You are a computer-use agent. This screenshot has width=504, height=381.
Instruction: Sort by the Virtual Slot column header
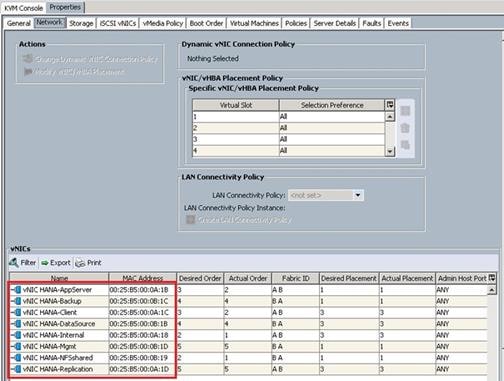(x=236, y=105)
